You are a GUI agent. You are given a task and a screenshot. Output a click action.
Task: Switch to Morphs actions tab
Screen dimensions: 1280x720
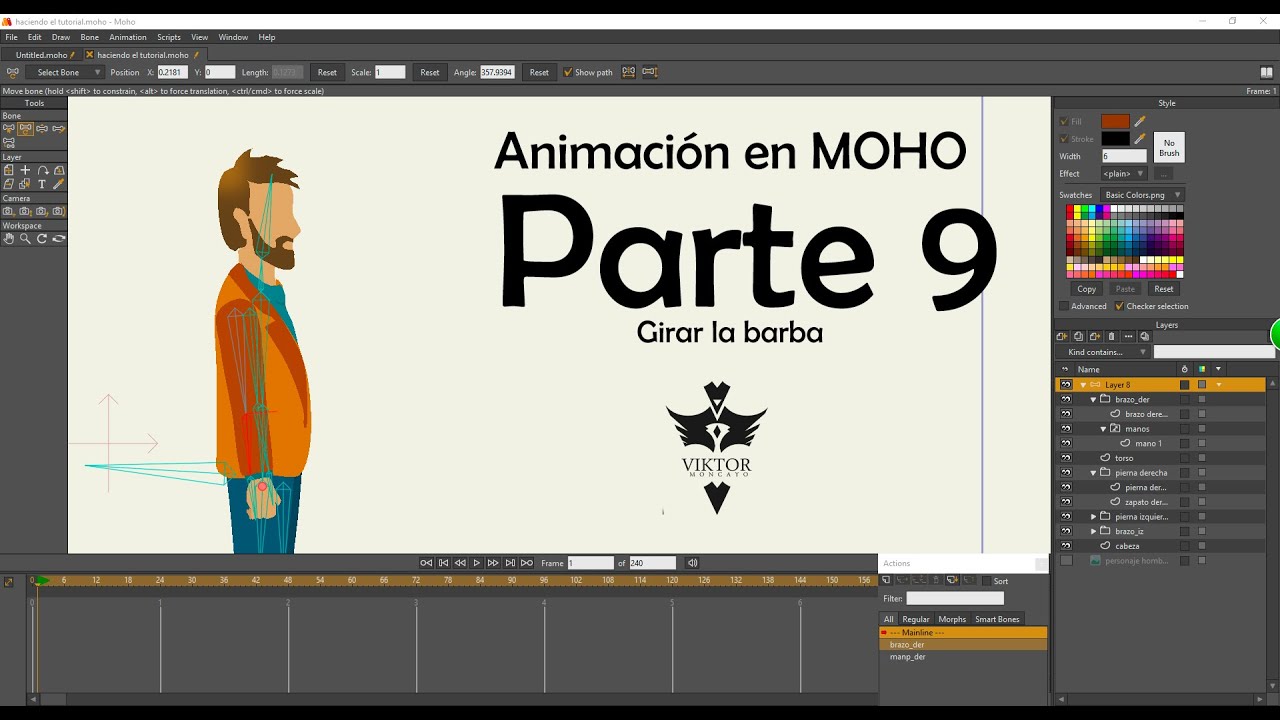[x=952, y=619]
